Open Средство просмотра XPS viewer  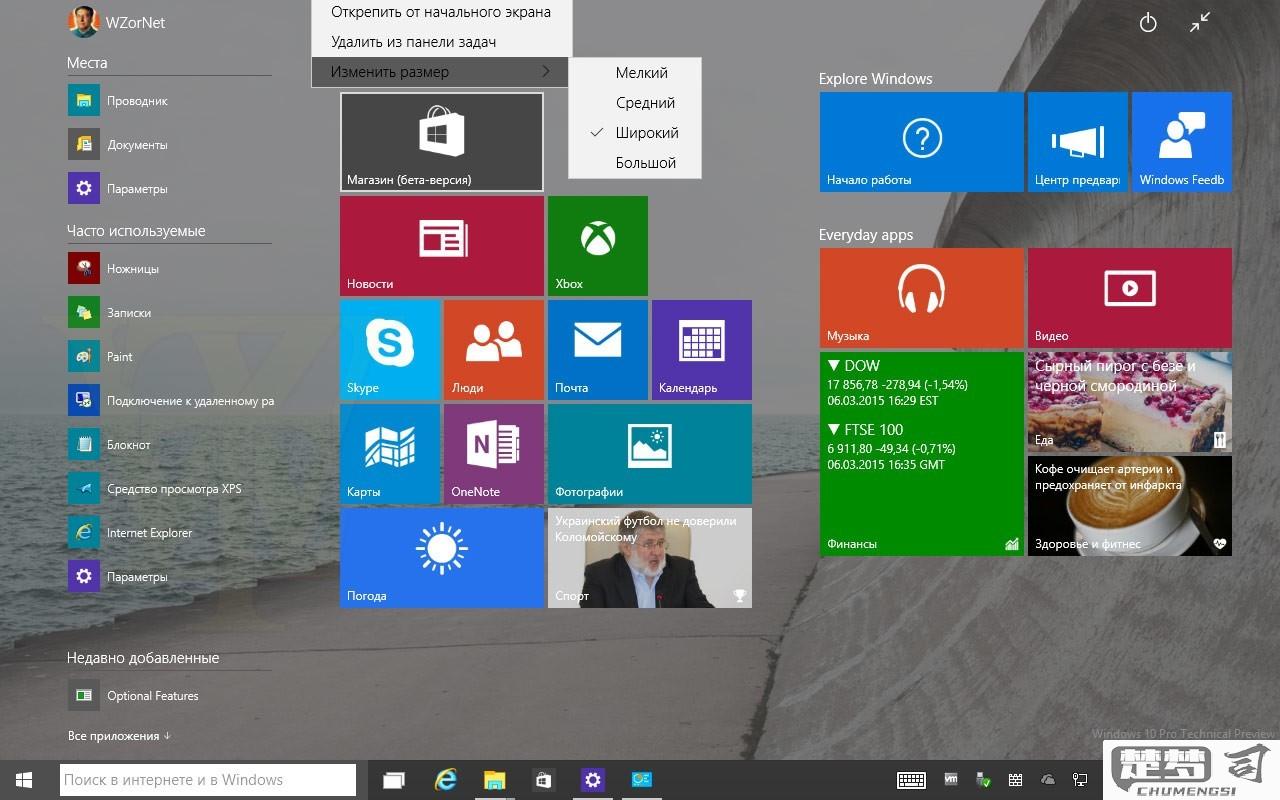click(x=154, y=488)
